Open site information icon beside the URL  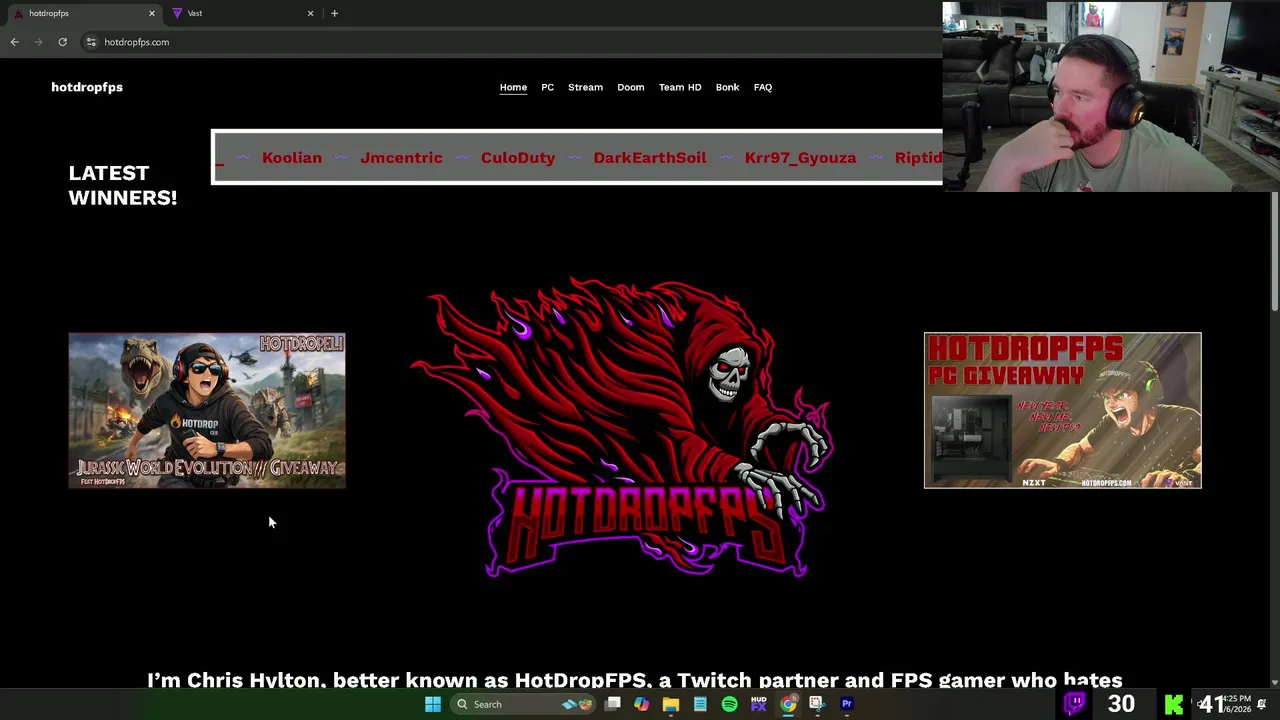click(x=91, y=42)
